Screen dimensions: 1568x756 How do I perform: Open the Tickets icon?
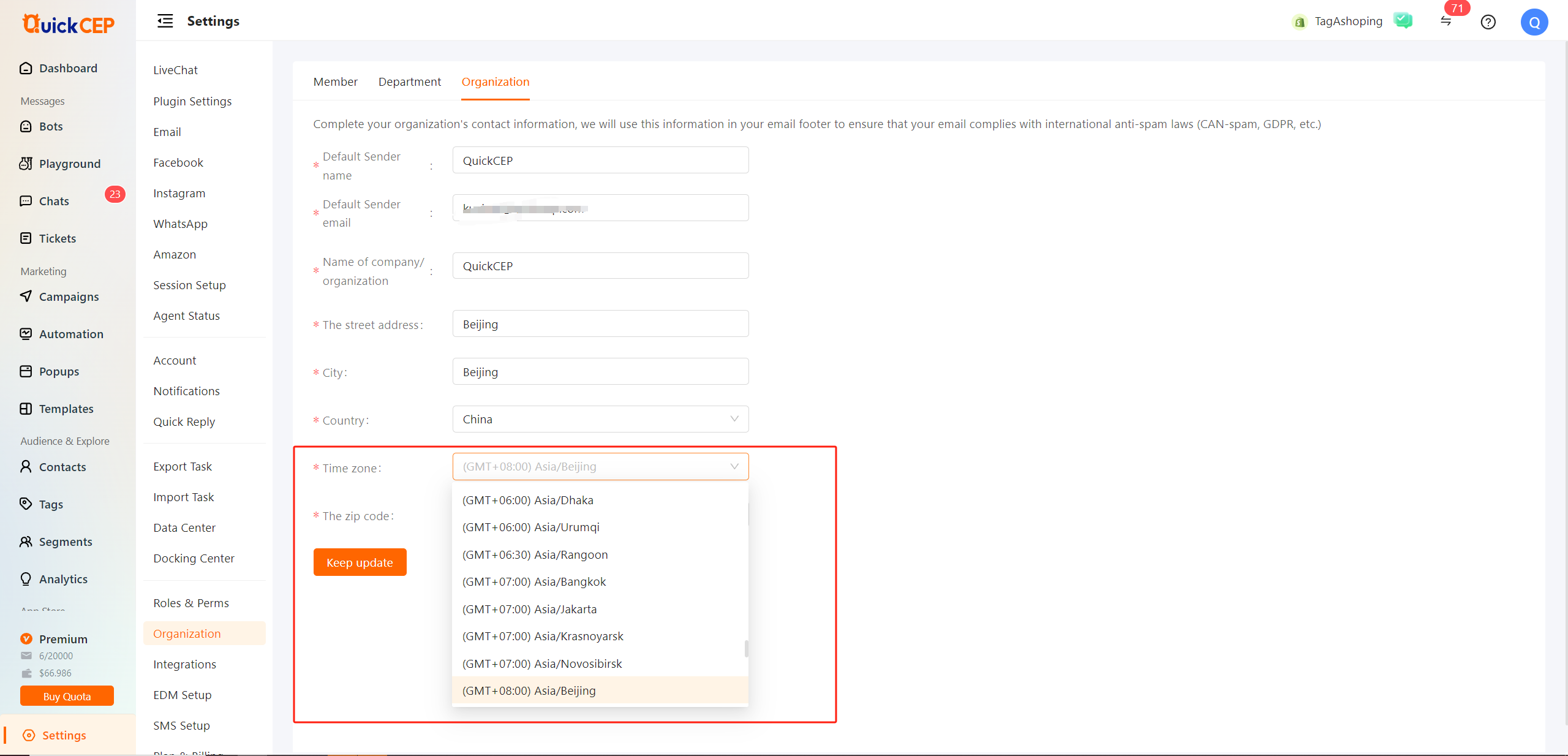[x=26, y=238]
